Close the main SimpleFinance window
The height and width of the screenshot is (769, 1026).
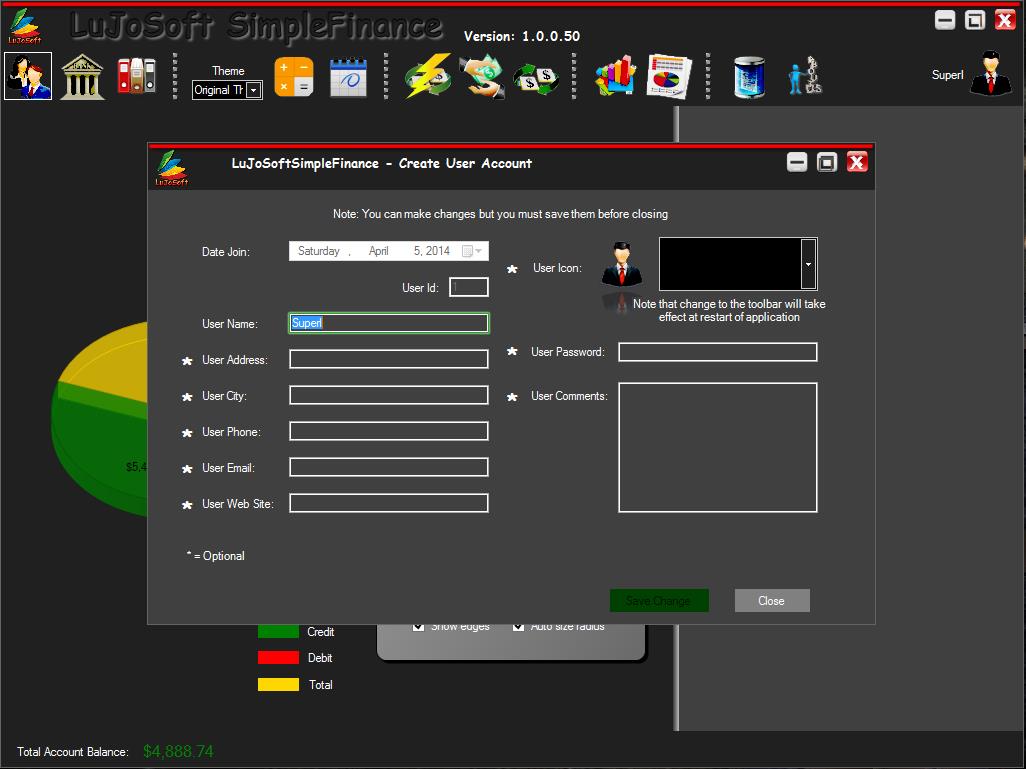coord(1005,20)
